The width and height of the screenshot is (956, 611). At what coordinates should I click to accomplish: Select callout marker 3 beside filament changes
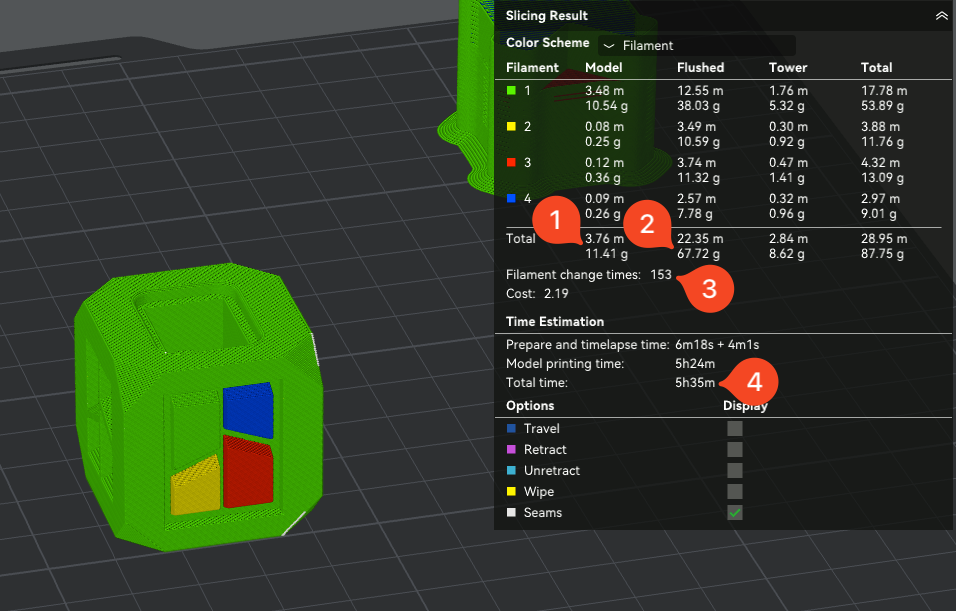point(709,290)
